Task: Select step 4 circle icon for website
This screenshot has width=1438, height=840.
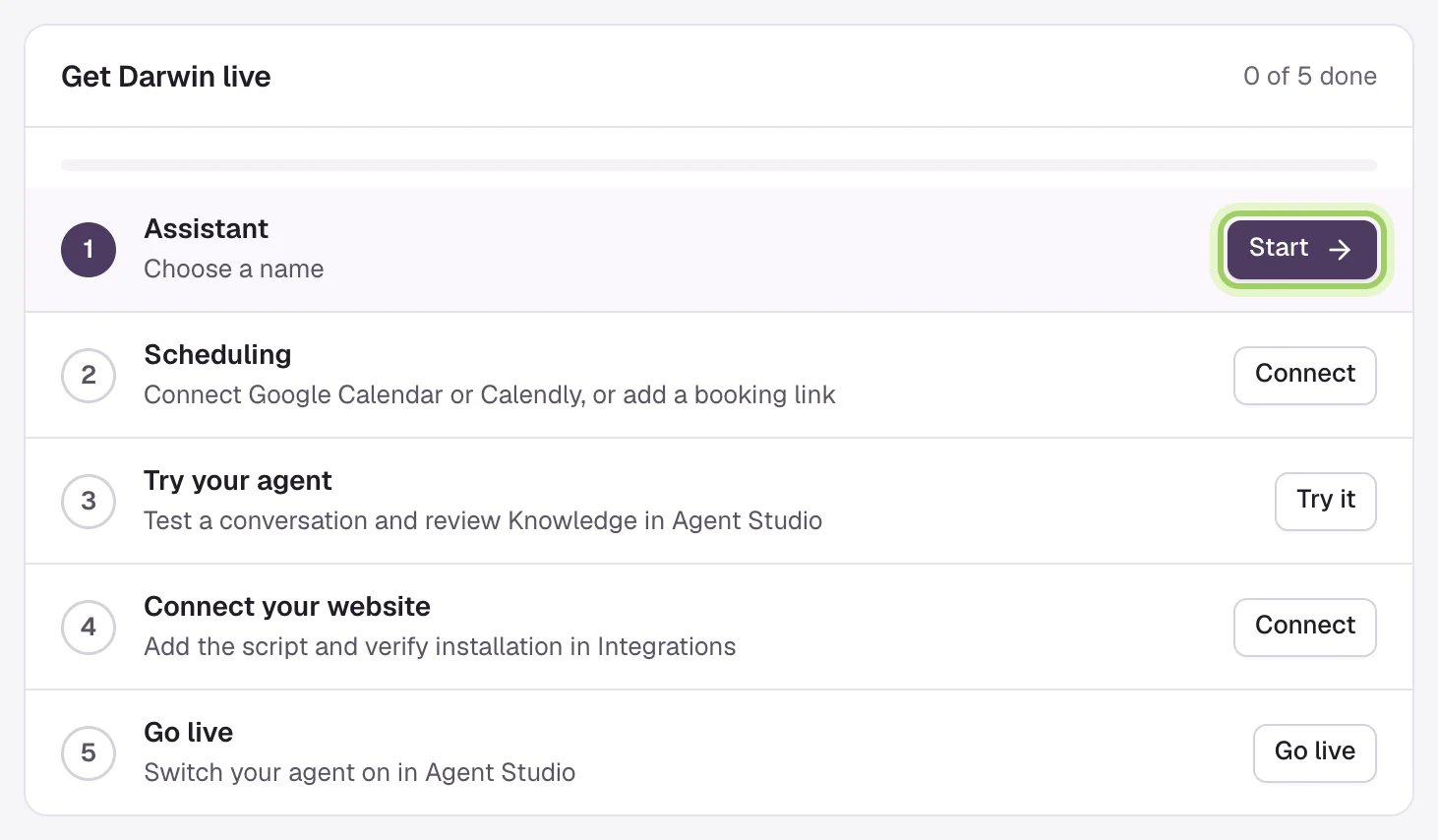Action: [89, 627]
